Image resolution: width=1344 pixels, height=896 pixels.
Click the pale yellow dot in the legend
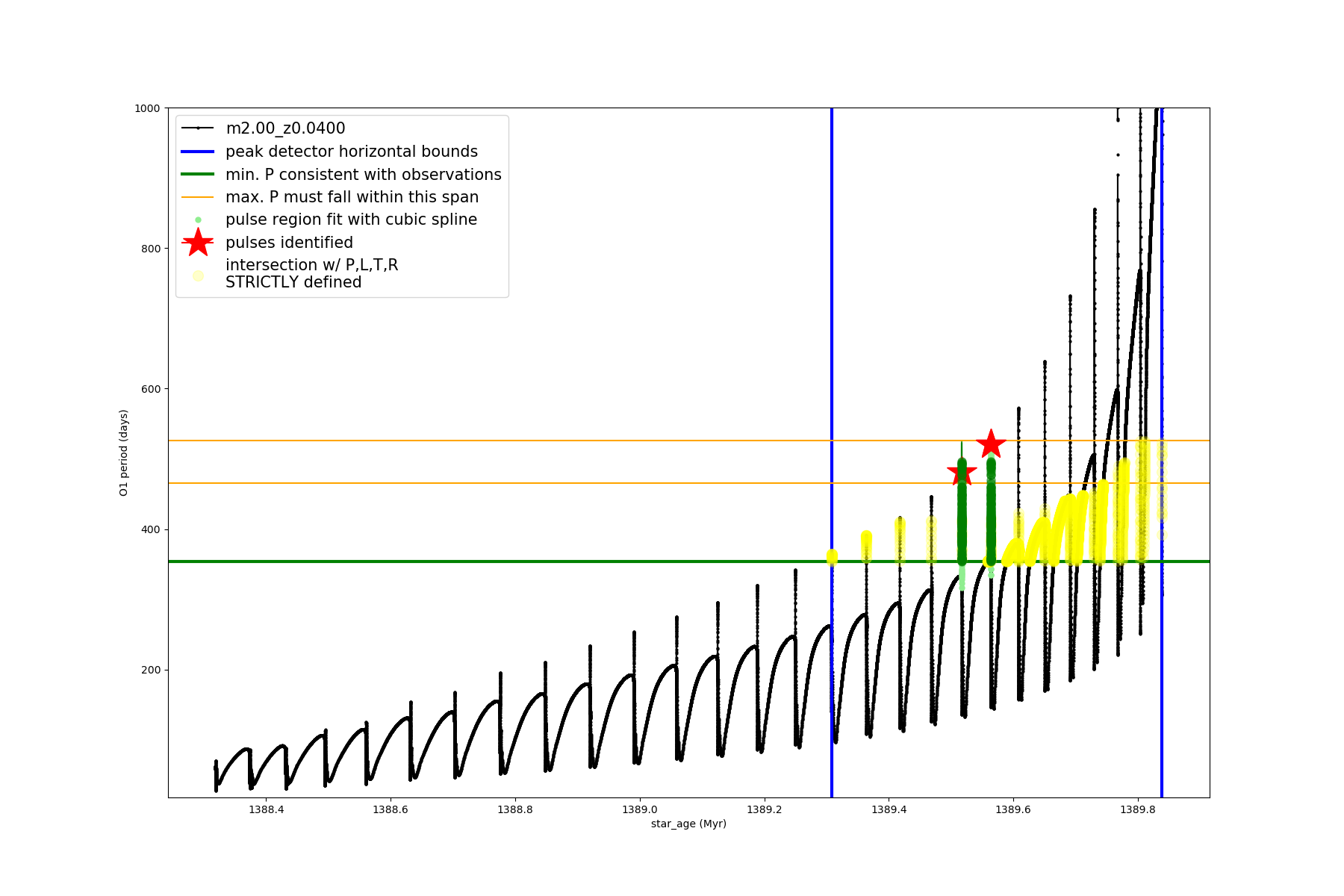(198, 276)
